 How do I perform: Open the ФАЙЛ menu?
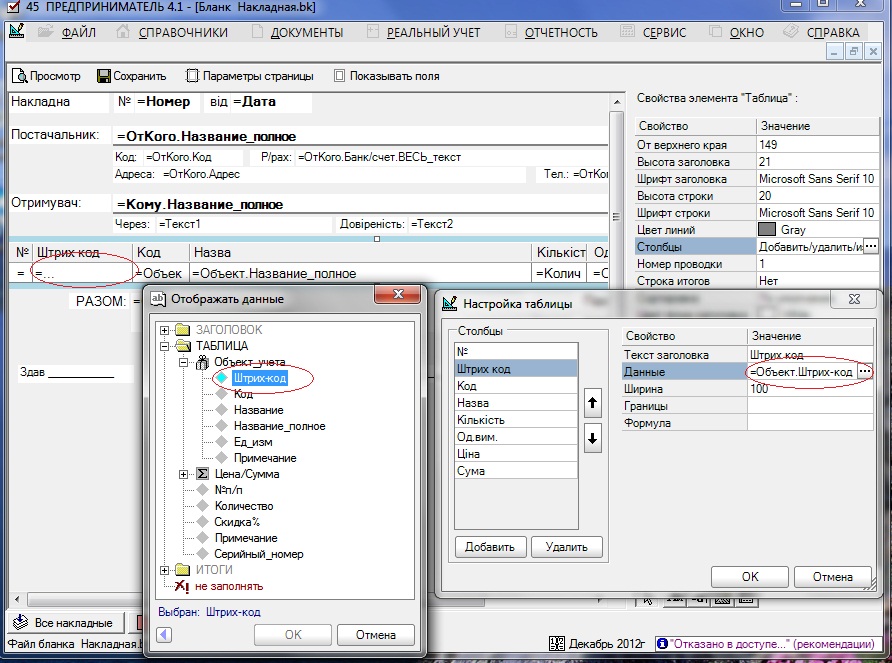click(79, 33)
